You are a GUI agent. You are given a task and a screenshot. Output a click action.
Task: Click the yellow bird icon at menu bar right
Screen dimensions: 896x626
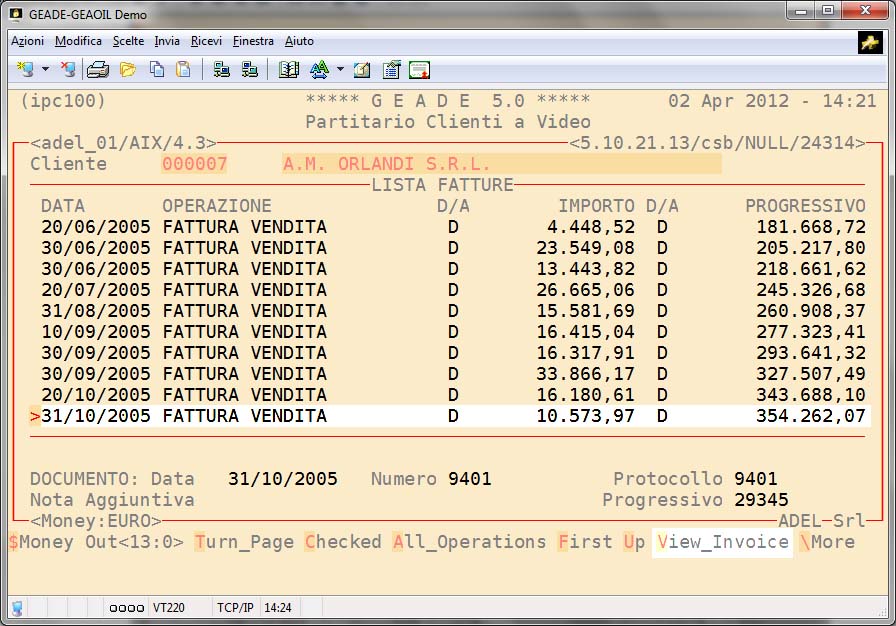(869, 42)
